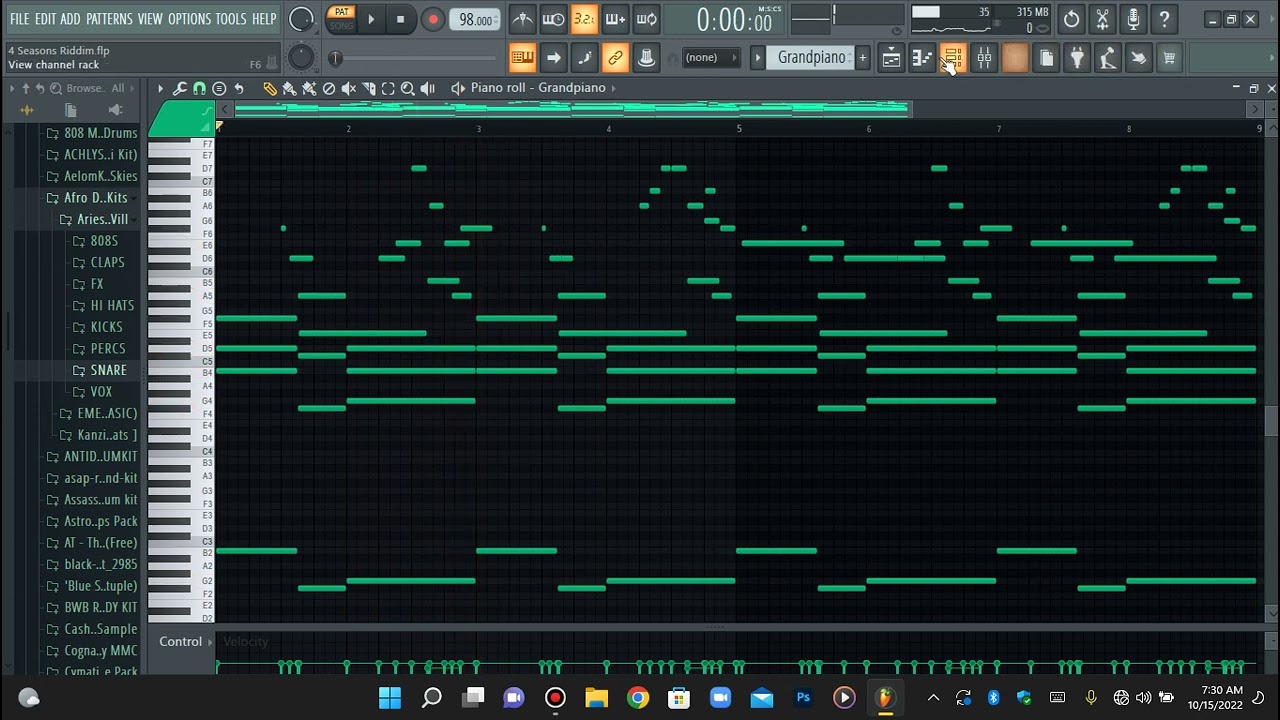Open the OPTIONS menu

pyautogui.click(x=189, y=19)
